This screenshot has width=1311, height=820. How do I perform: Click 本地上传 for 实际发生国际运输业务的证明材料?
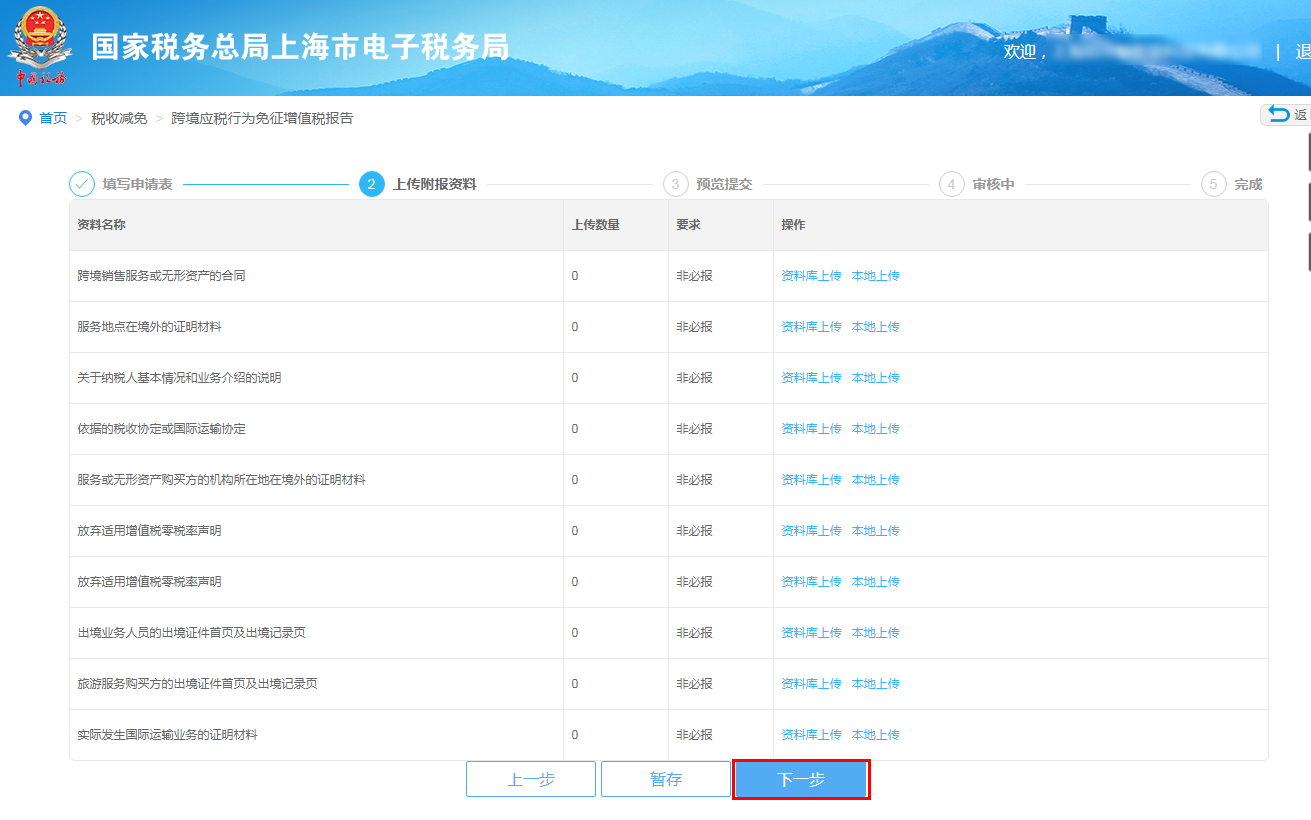(876, 734)
